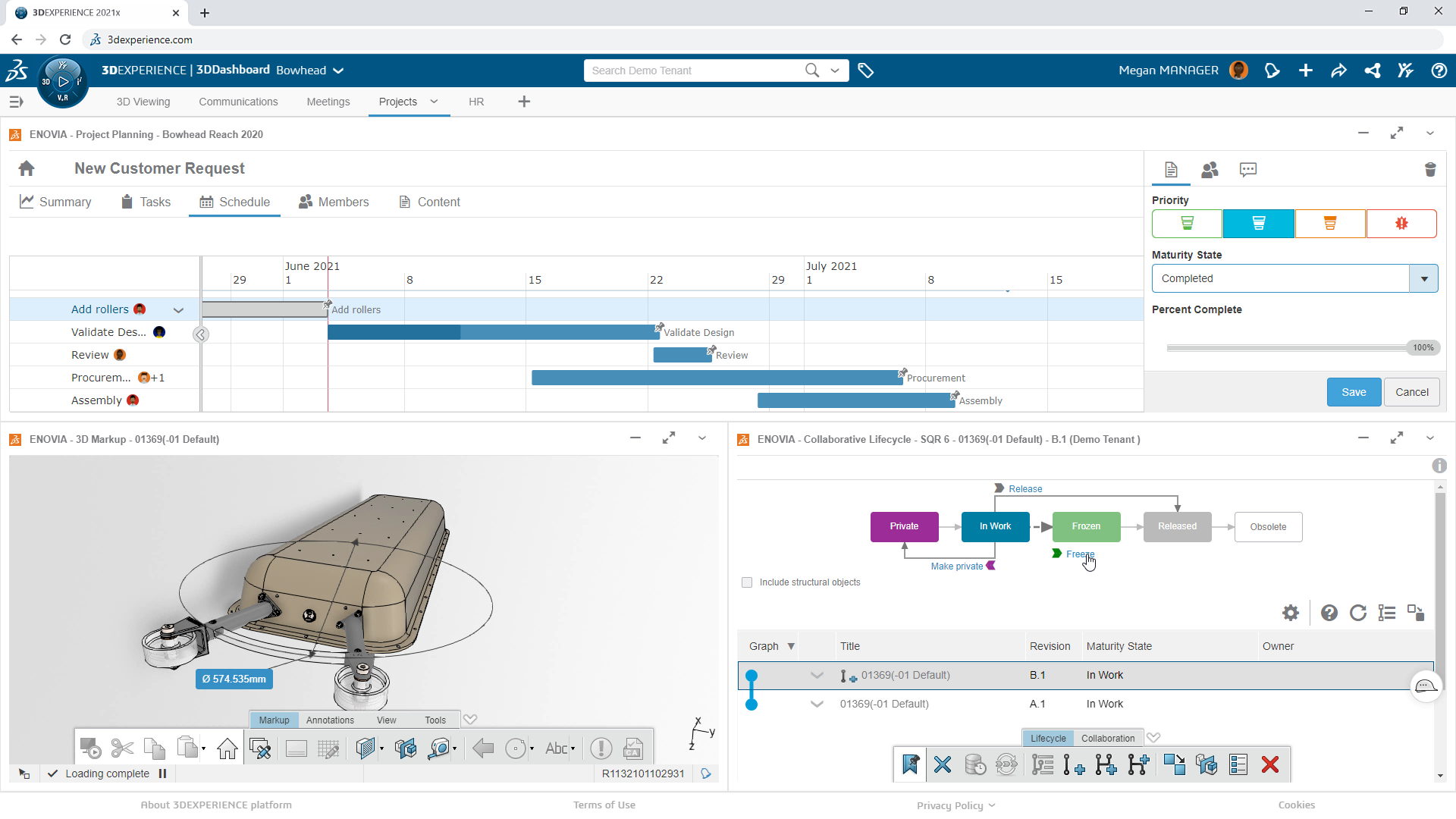Click the red X delete icon in the lifecycle toolbar
The image size is (1456, 819).
[x=1270, y=764]
